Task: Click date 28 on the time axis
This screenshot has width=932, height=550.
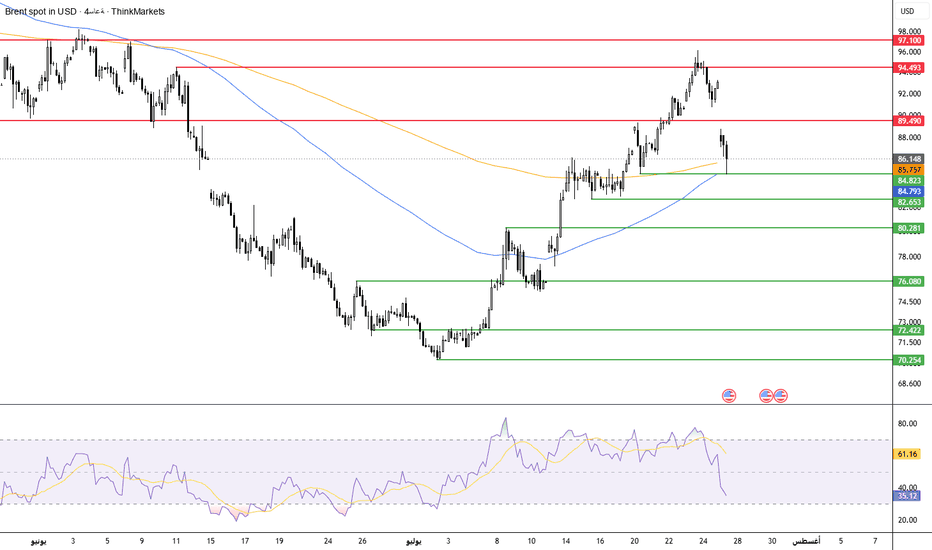Action: coord(738,541)
